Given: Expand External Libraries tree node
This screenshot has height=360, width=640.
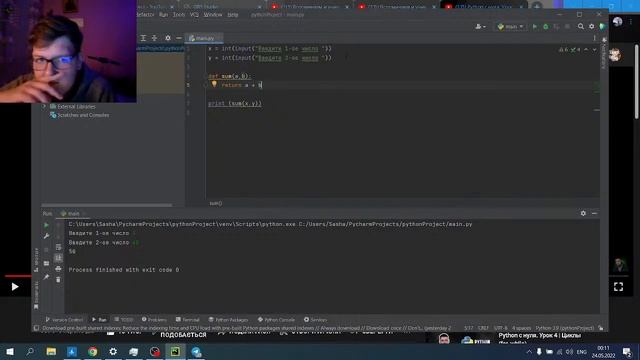Looking at the screenshot, I should pos(44,107).
